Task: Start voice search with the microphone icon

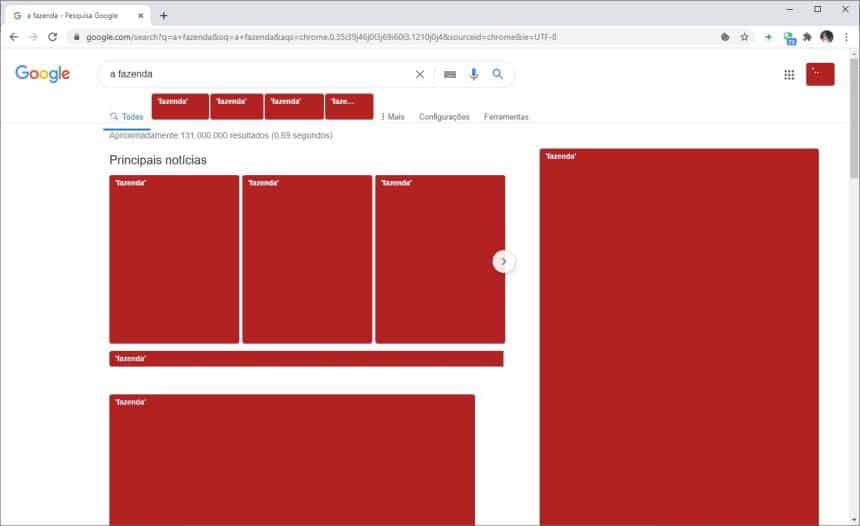Action: tap(474, 74)
